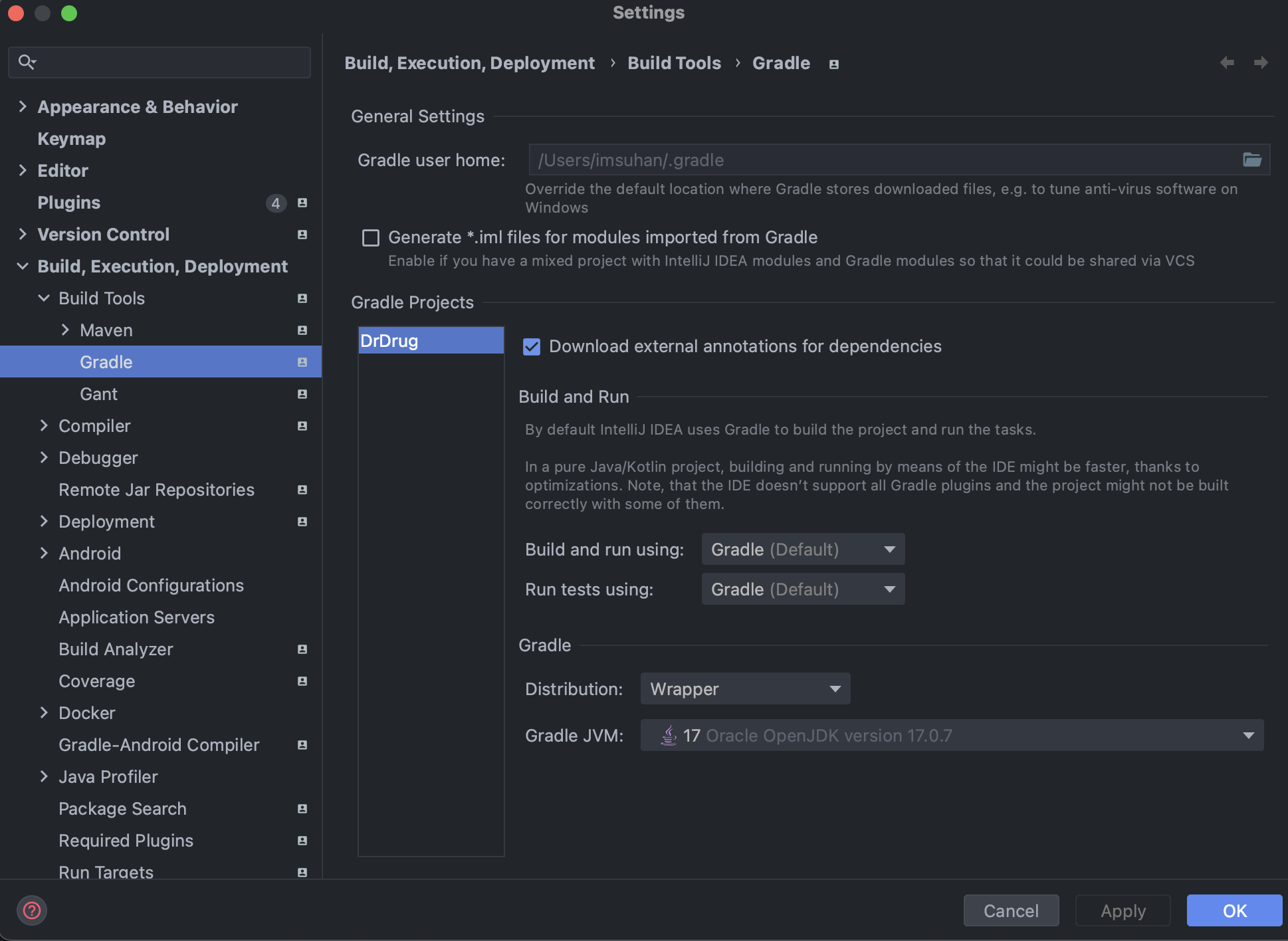Open the Run tests using dropdown
This screenshot has width=1288, height=941.
coord(803,589)
